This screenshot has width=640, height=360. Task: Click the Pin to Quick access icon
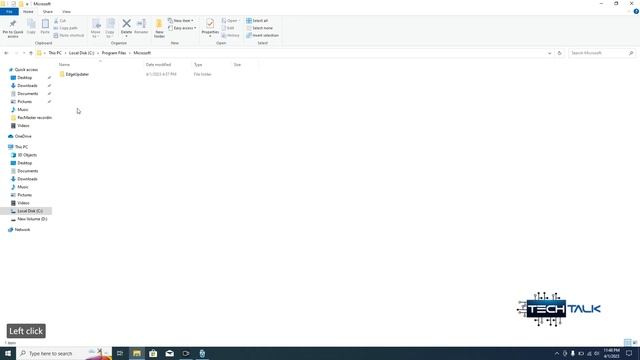coord(13,24)
